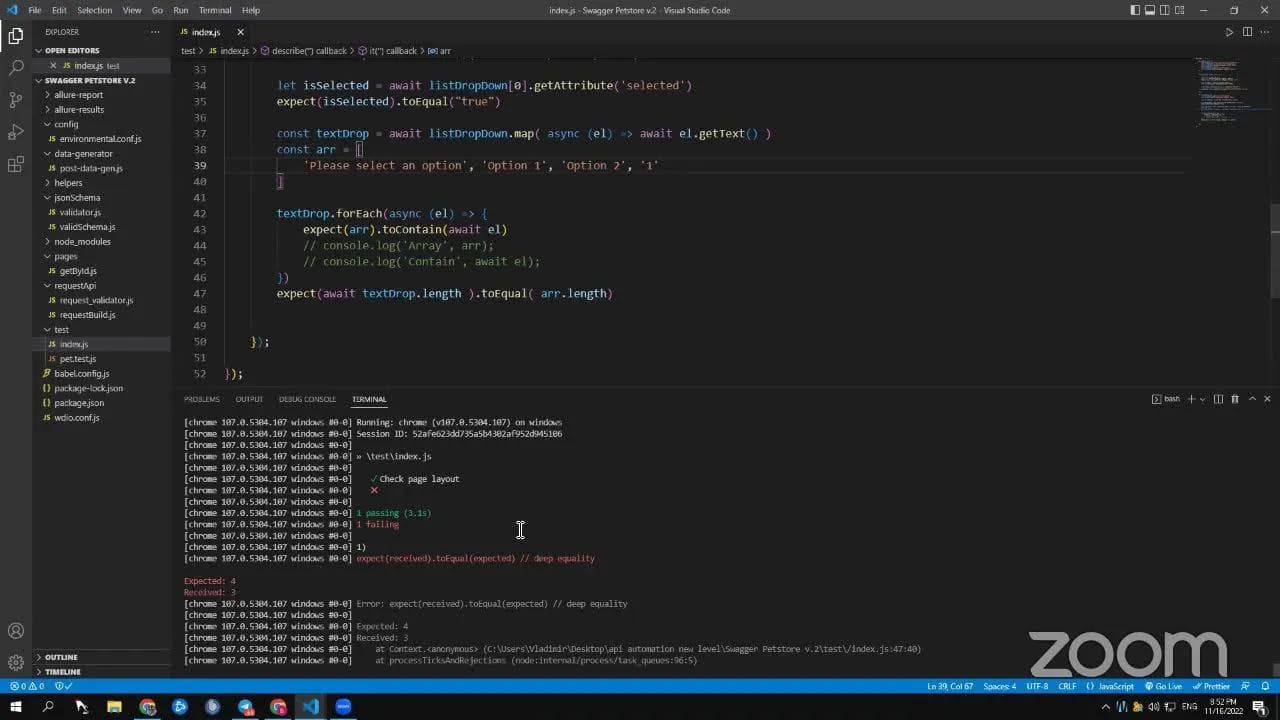Maximize terminal panel with chevron toggle
This screenshot has width=1280, height=720.
(1252, 398)
